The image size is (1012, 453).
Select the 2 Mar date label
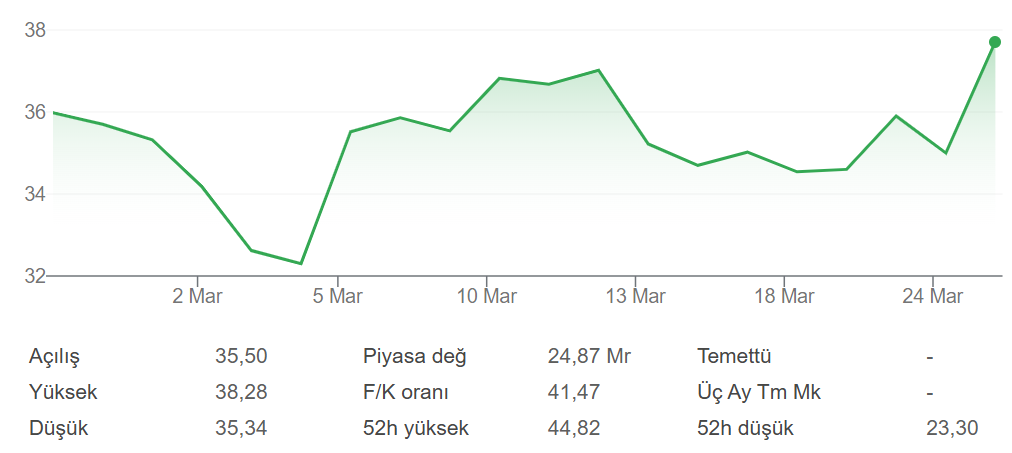pos(197,296)
